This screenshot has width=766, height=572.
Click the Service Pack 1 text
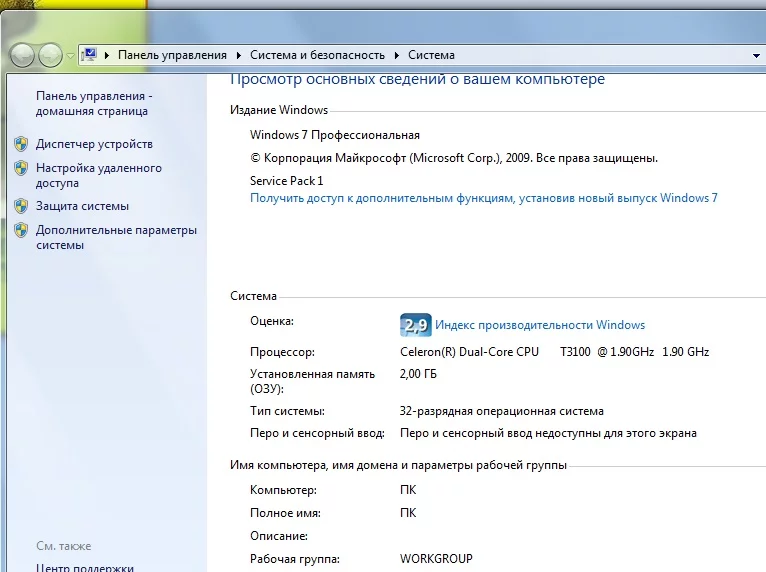point(287,181)
